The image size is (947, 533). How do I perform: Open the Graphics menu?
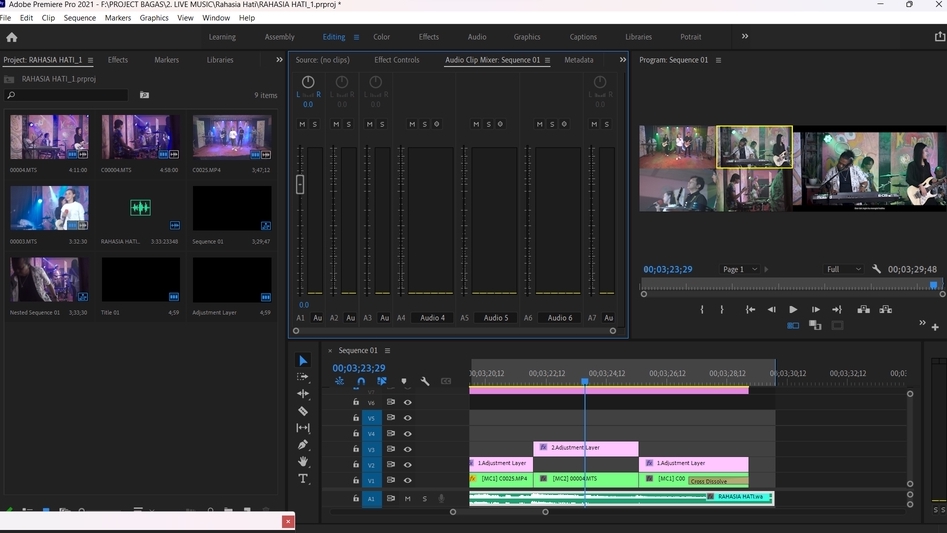(x=154, y=18)
